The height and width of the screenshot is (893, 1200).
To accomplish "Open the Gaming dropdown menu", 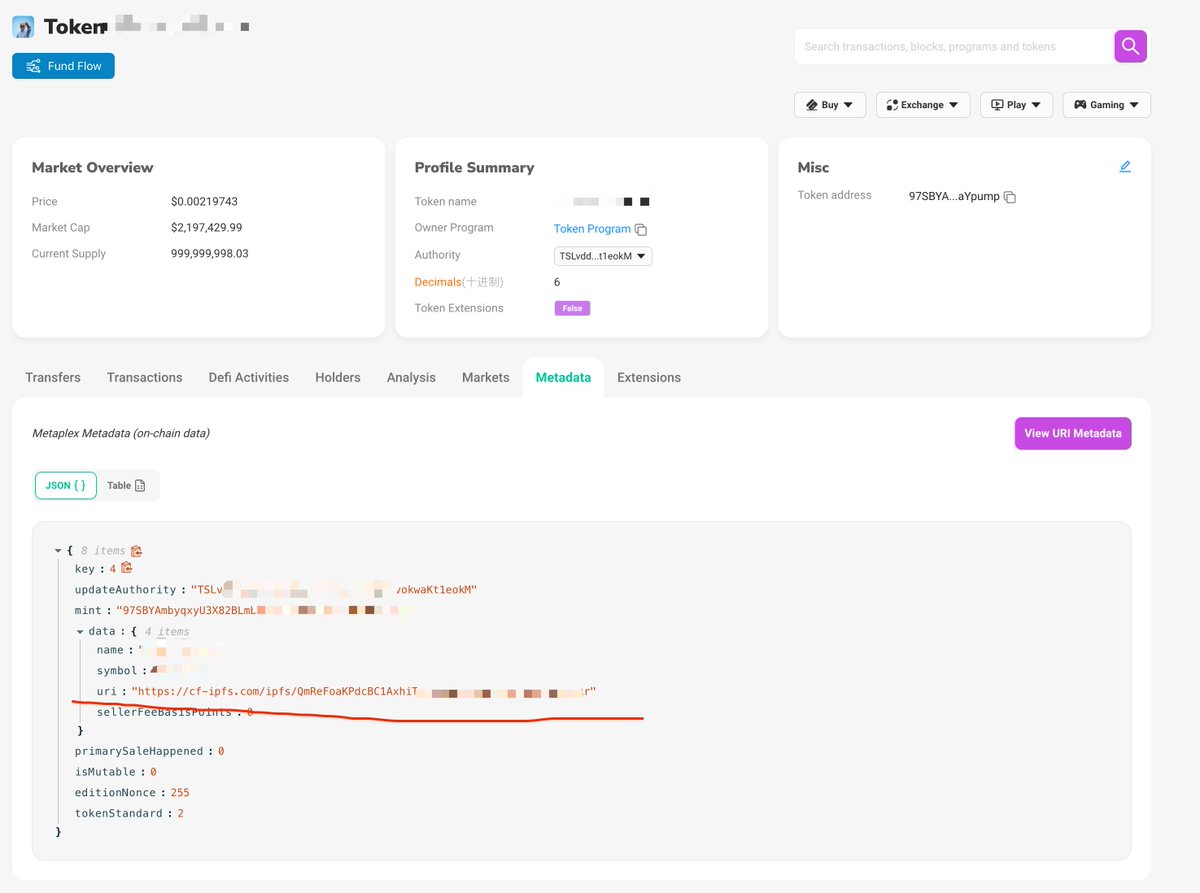I will coord(1106,105).
